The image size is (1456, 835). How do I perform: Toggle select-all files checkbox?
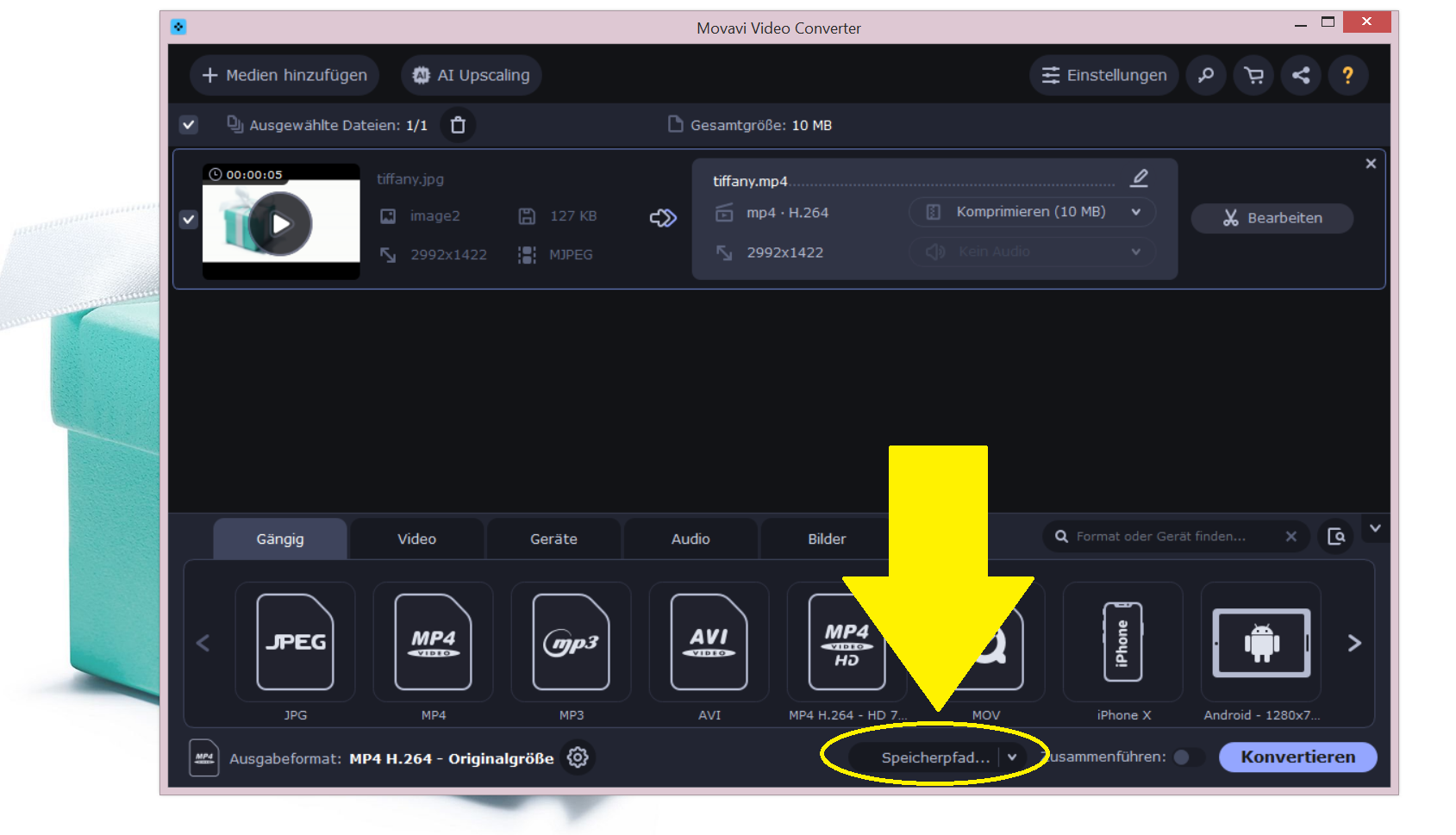pos(189,125)
